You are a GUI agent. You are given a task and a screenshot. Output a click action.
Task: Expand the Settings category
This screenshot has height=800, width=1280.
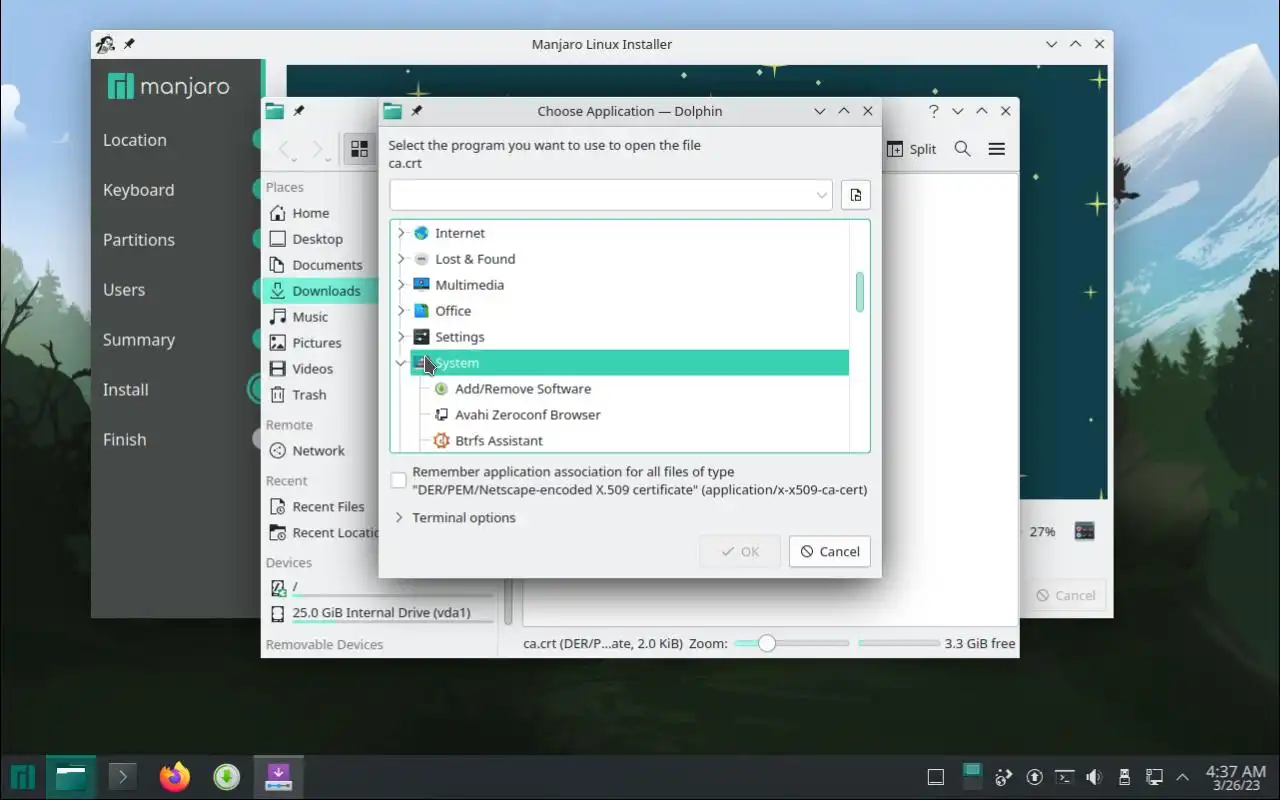click(402, 337)
